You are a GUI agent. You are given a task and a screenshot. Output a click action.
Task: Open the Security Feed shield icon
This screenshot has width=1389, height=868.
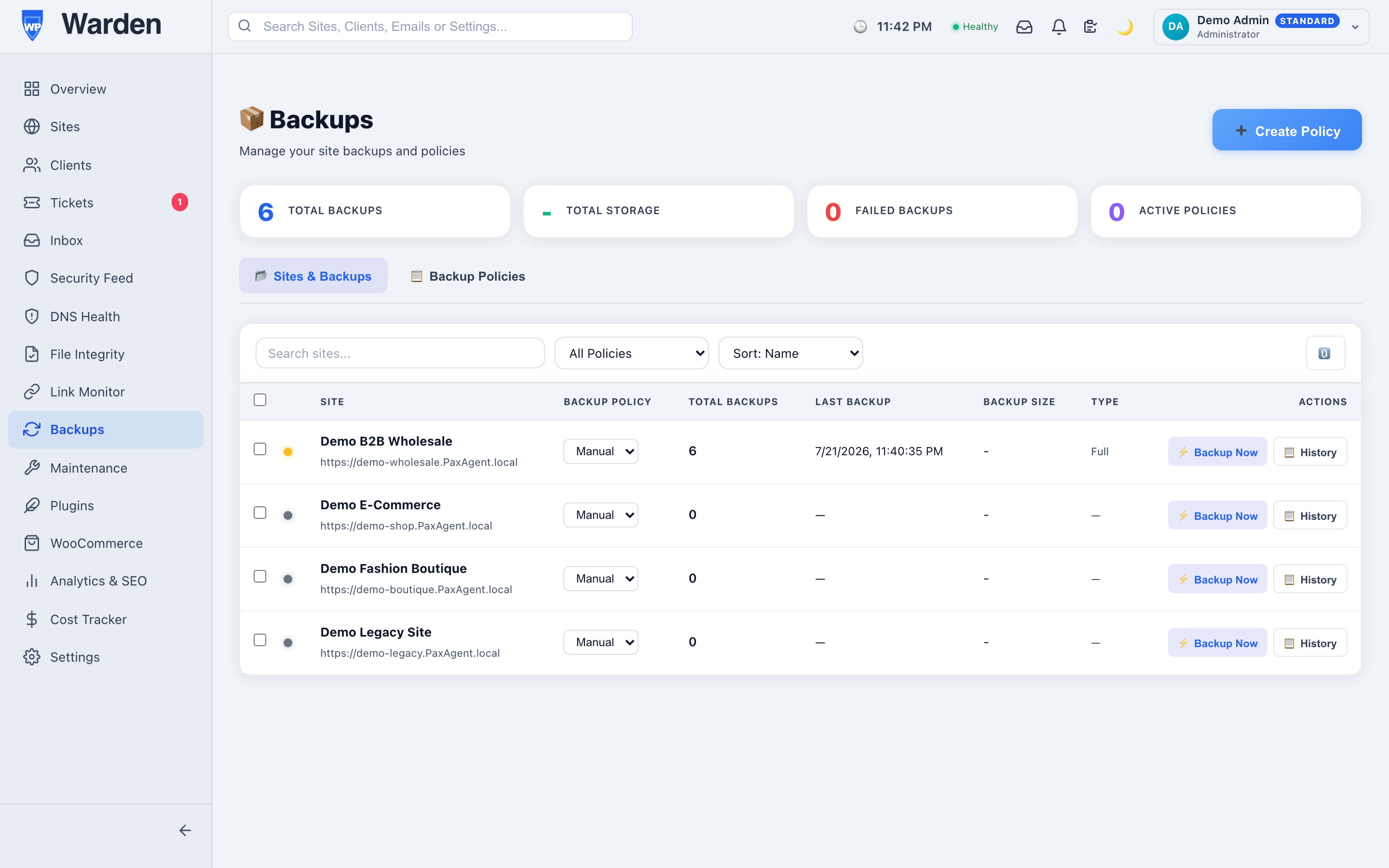point(31,278)
